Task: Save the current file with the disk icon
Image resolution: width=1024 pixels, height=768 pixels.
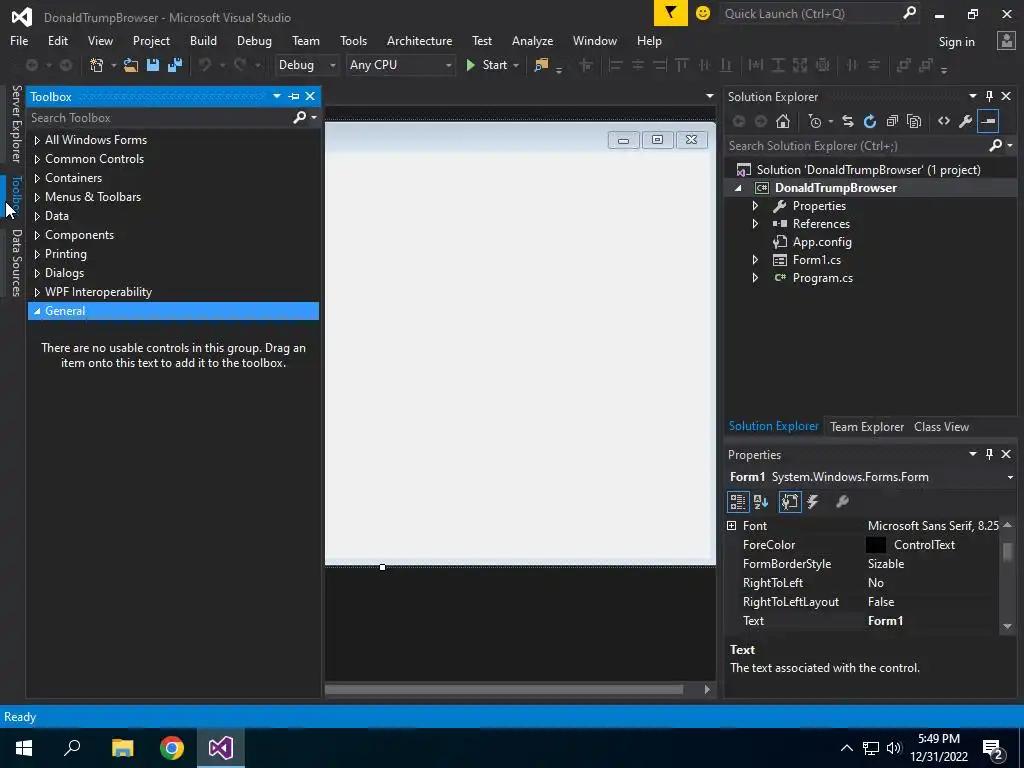Action: coord(153,65)
